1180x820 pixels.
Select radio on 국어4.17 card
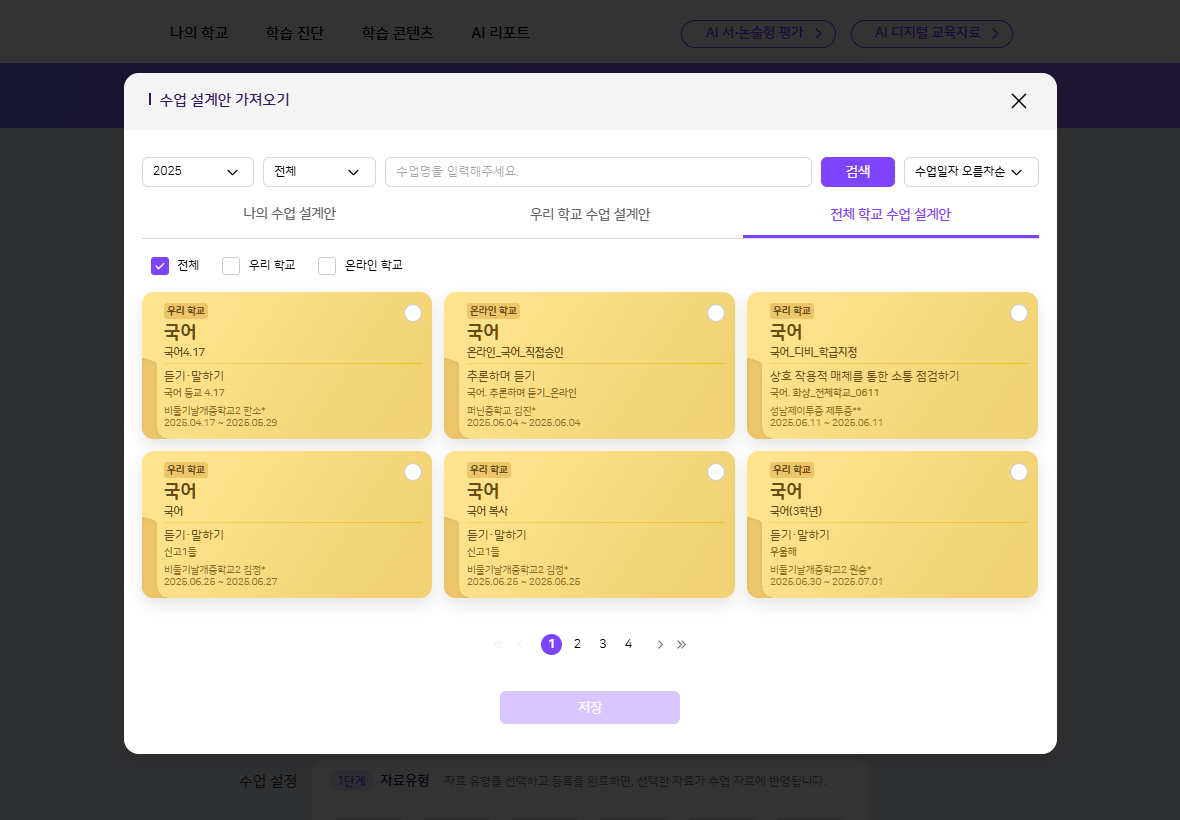tap(413, 313)
